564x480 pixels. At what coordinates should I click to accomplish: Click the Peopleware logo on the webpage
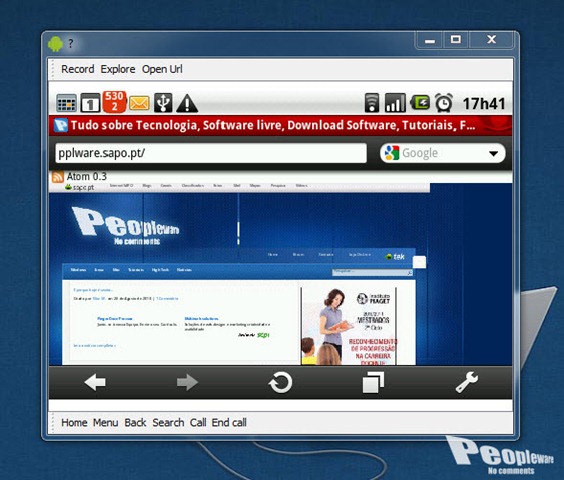point(126,226)
